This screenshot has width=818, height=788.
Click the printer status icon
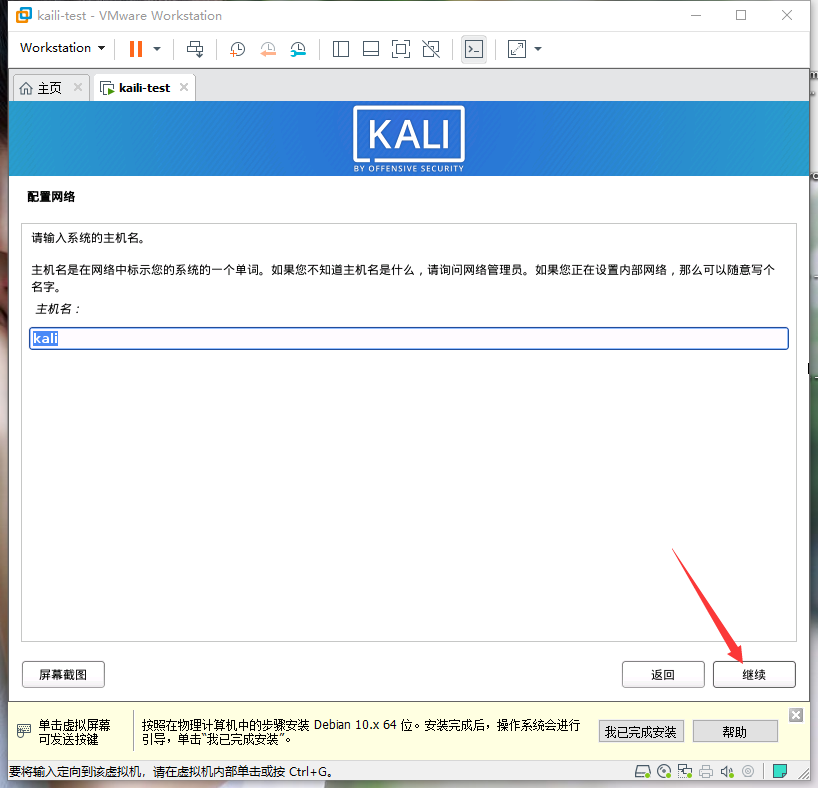click(x=706, y=771)
